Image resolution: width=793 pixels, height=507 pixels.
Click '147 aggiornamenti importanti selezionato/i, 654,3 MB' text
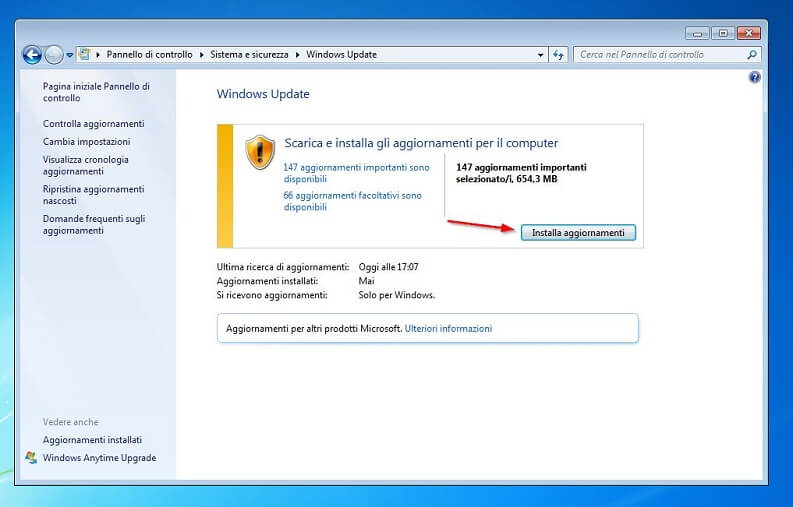click(x=521, y=173)
